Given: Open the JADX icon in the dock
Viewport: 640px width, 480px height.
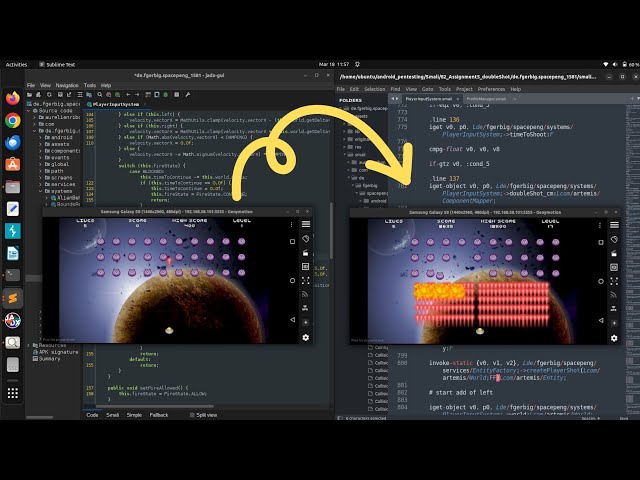Looking at the screenshot, I should click(13, 320).
